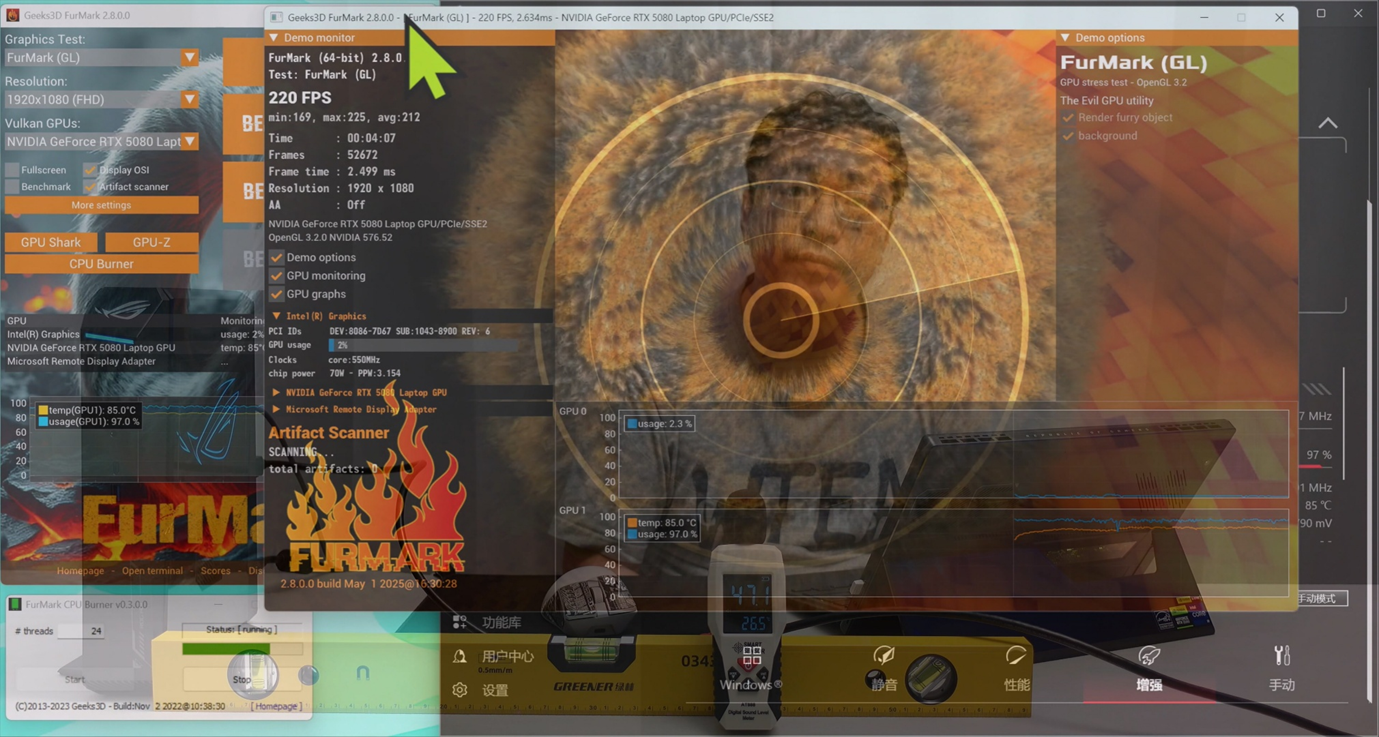This screenshot has height=737, width=1379.
Task: Click Start in the CPU Burner window
Action: (75, 679)
